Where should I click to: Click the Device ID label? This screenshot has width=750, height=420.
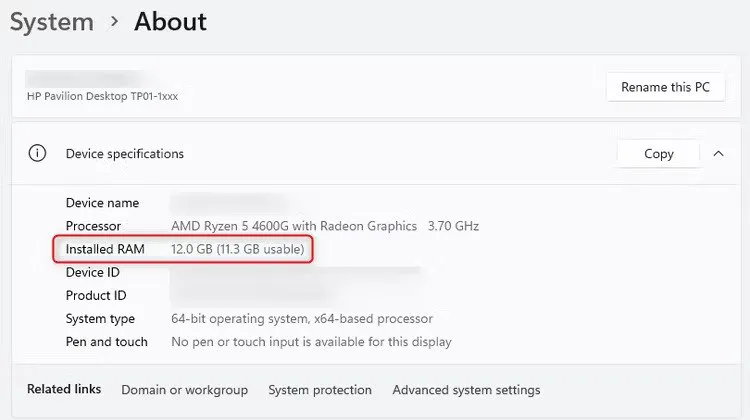click(x=92, y=272)
